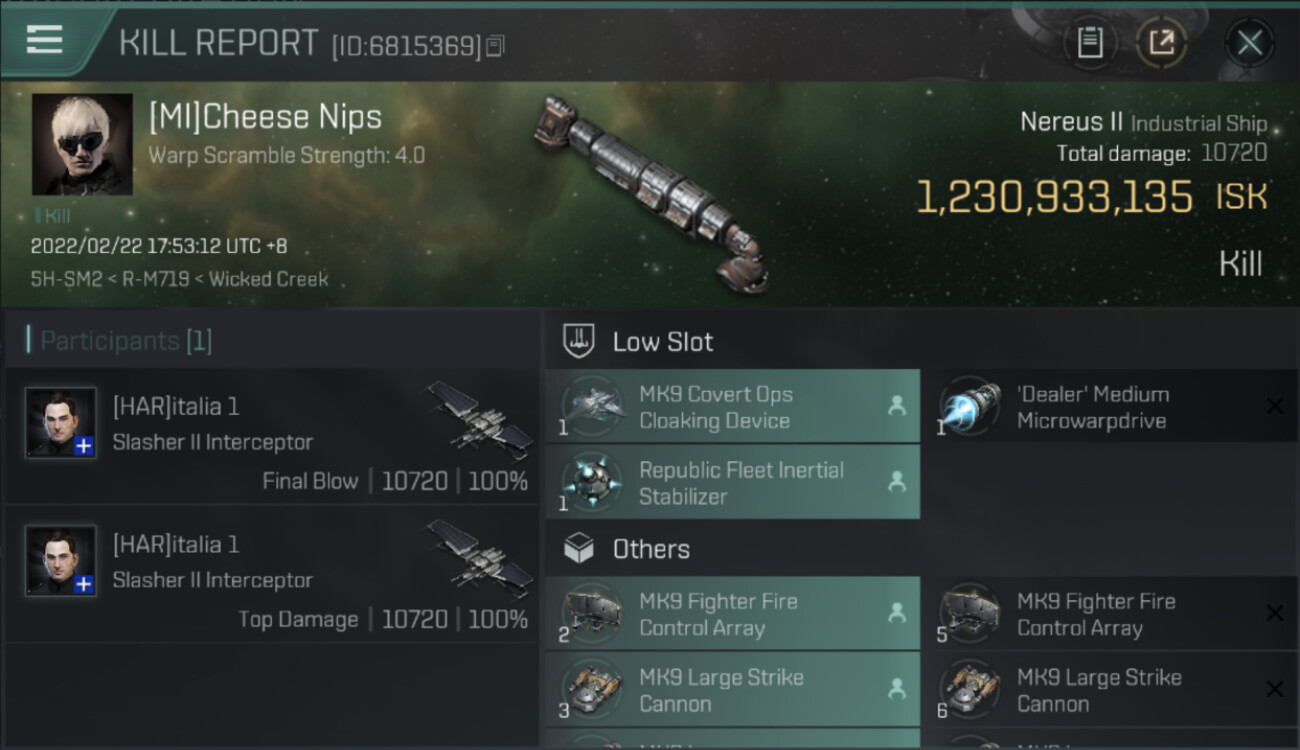1300x750 pixels.
Task: Open the clipboard report icon
Action: point(1089,42)
